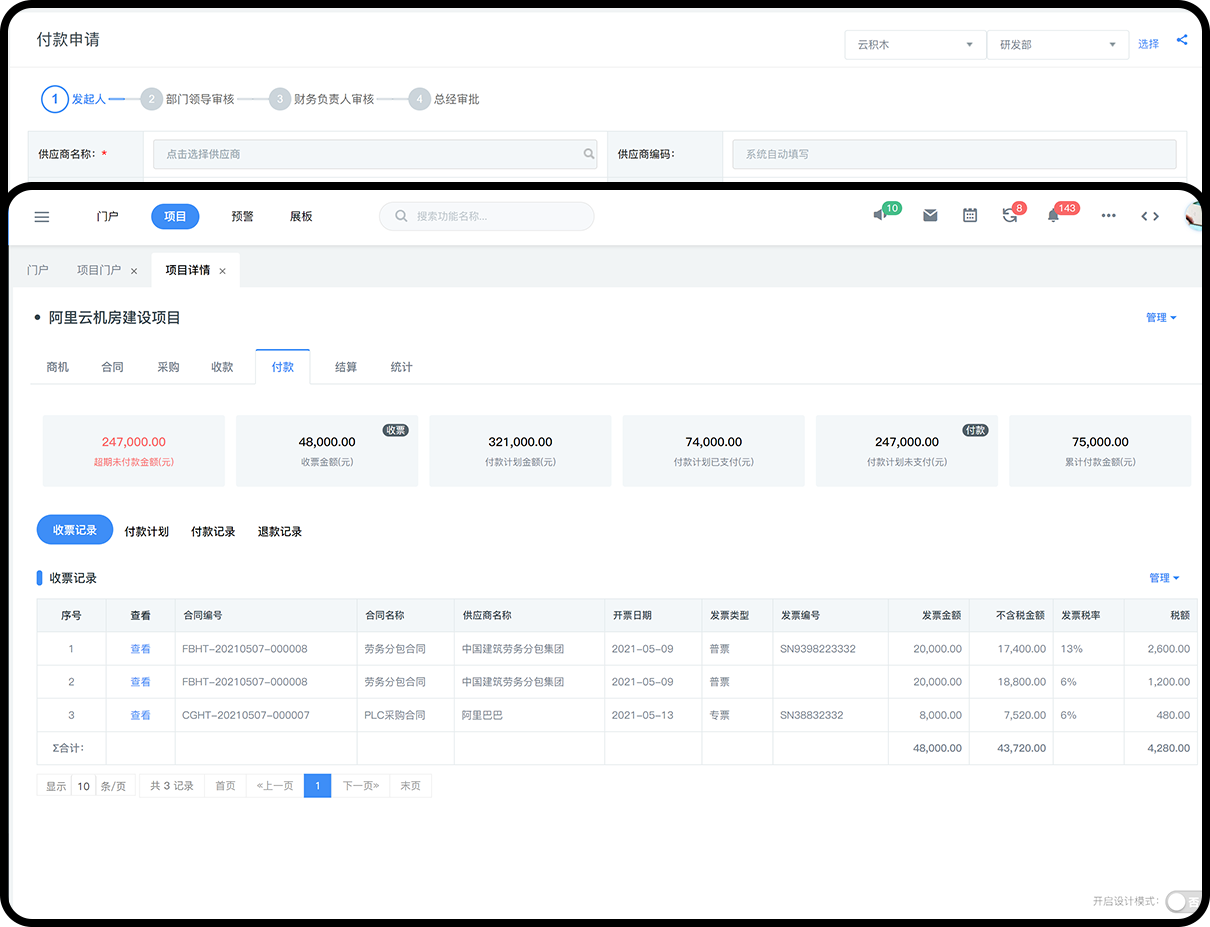Expand the 云积木 dropdown
1210x927 pixels.
point(915,45)
